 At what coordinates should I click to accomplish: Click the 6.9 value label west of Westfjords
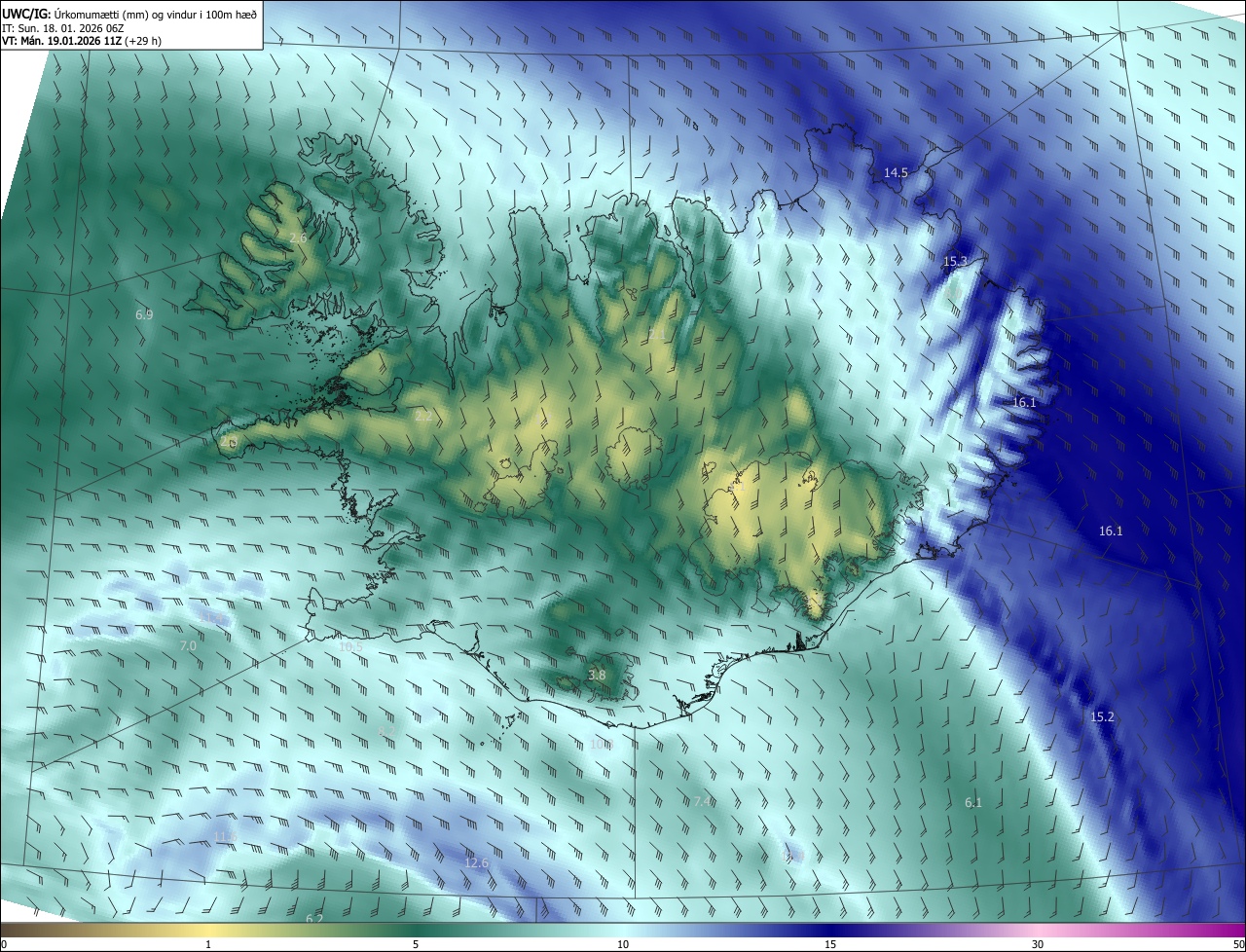coord(144,314)
